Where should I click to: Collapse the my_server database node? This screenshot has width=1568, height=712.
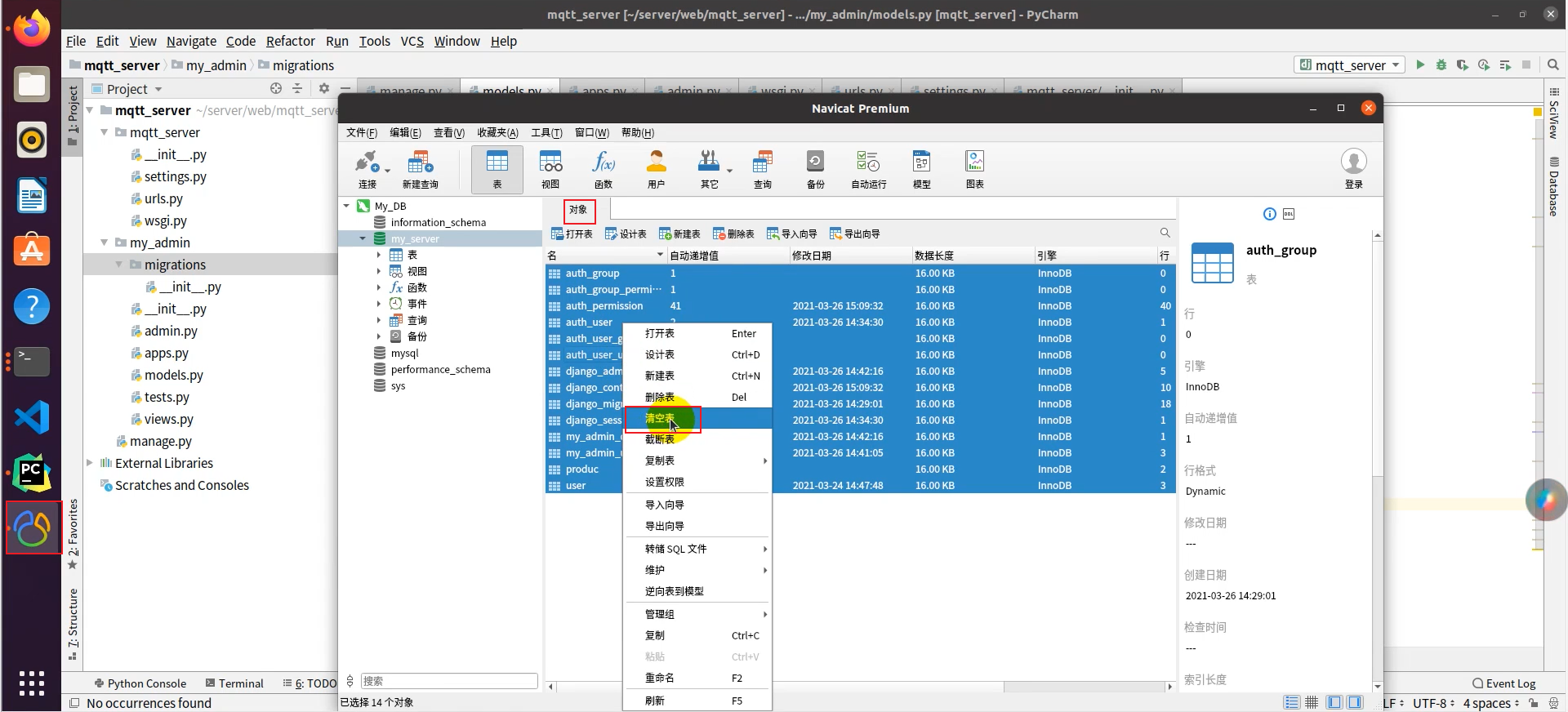pos(363,238)
